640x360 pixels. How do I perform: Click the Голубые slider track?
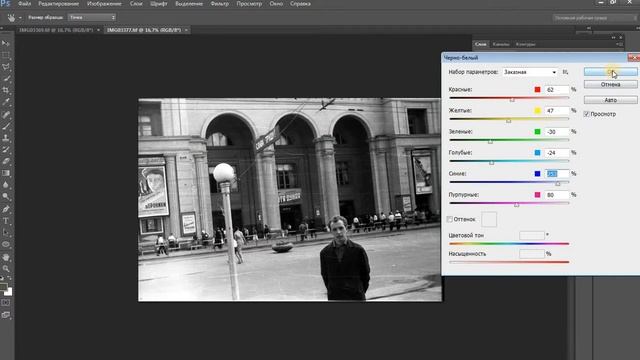coord(509,161)
